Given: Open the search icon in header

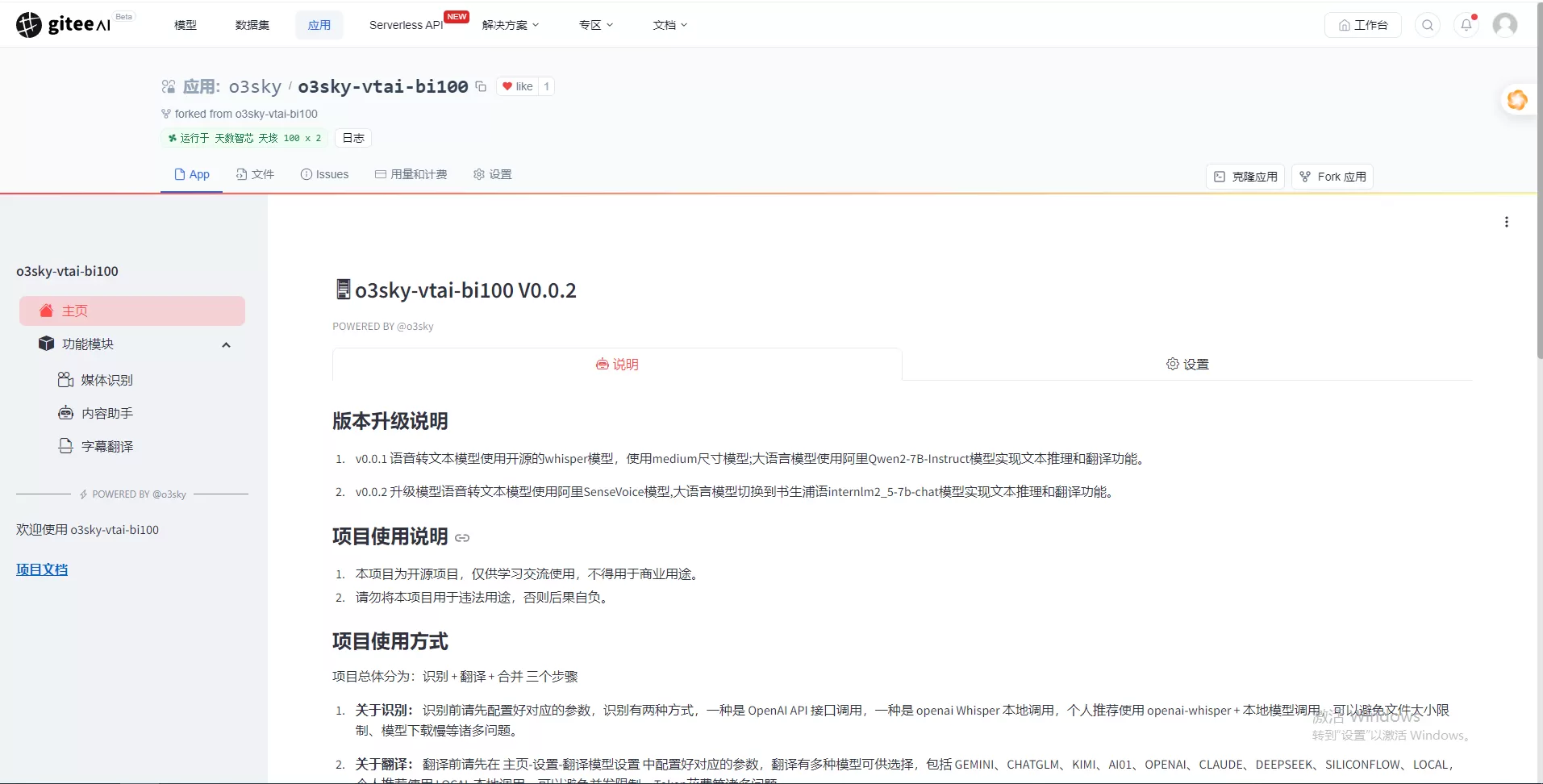Looking at the screenshot, I should tap(1428, 25).
